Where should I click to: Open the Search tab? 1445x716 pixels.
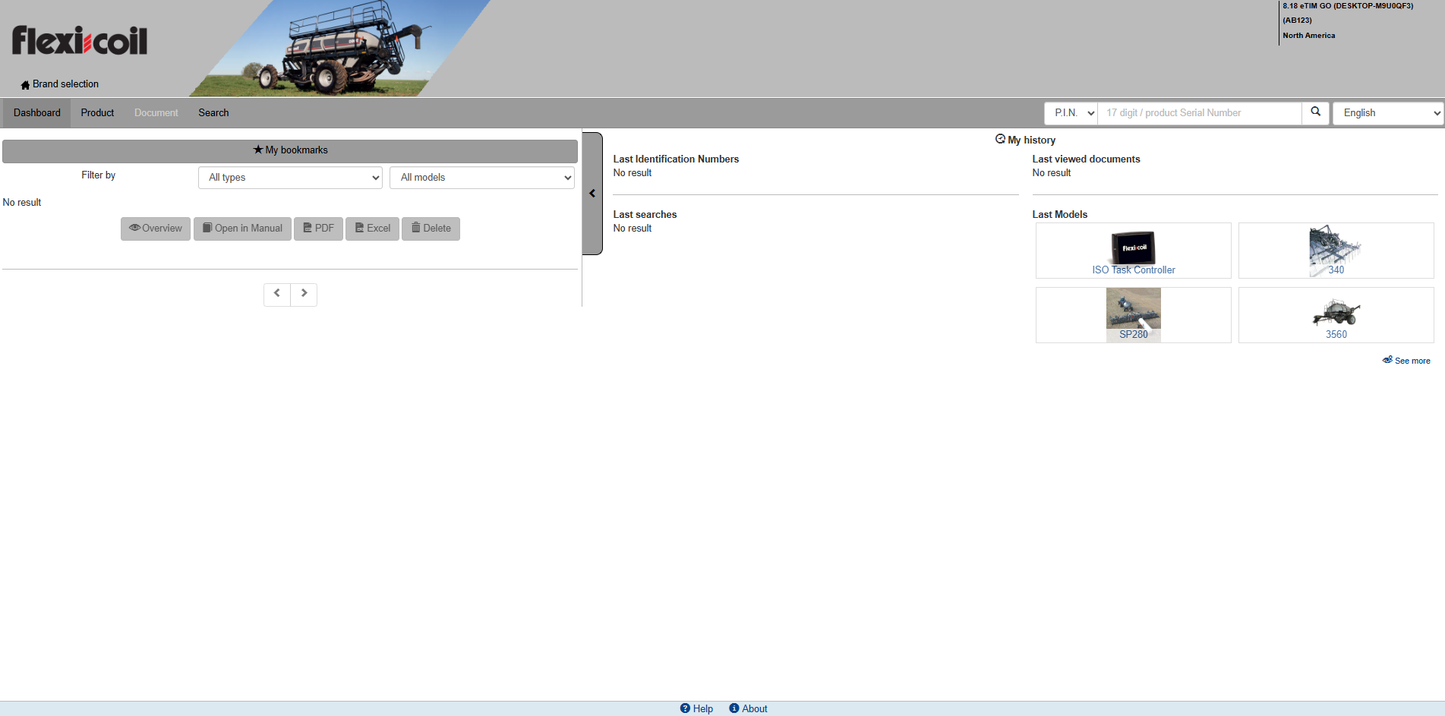[213, 113]
